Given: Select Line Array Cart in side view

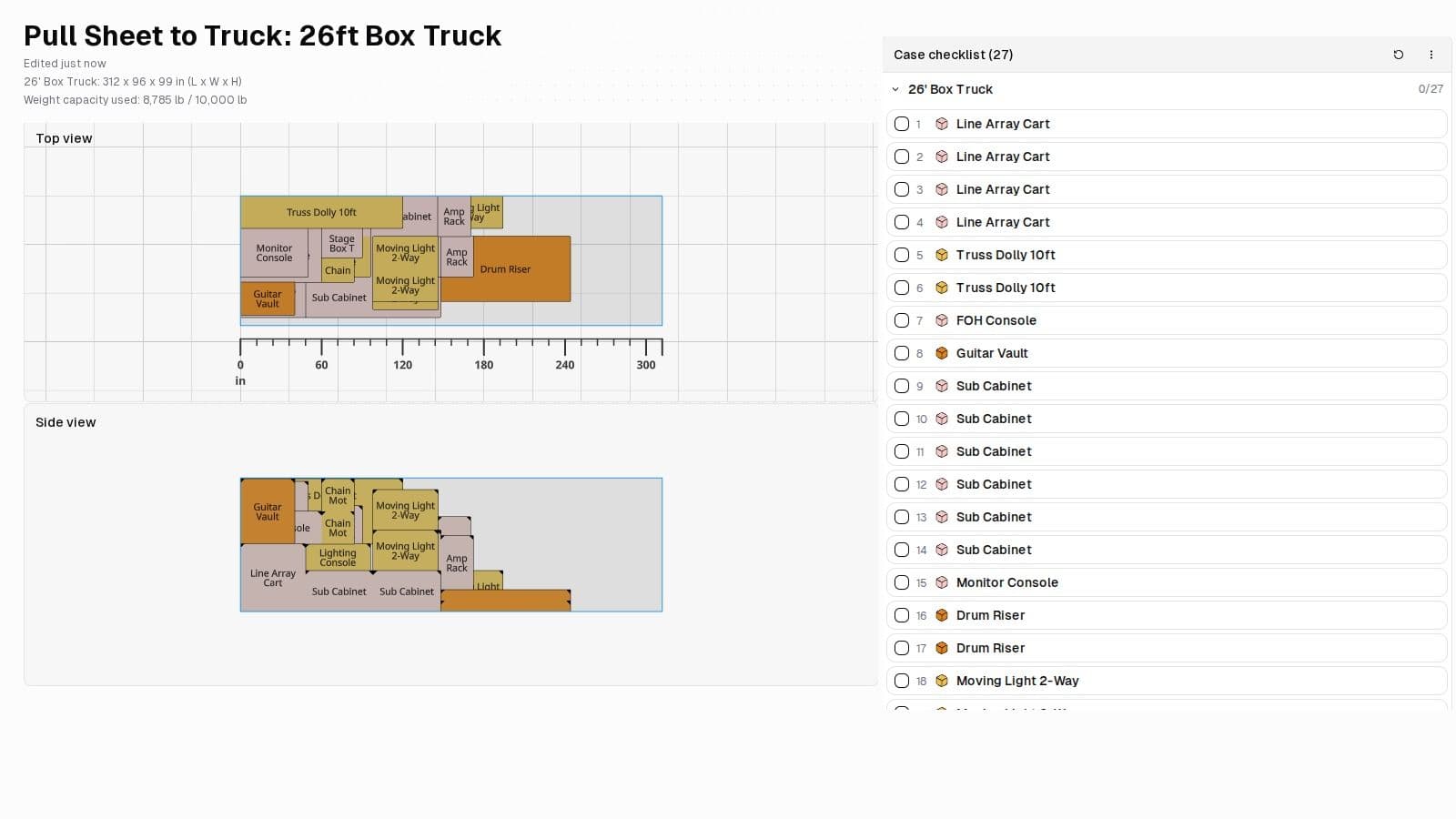Looking at the screenshot, I should 272,578.
